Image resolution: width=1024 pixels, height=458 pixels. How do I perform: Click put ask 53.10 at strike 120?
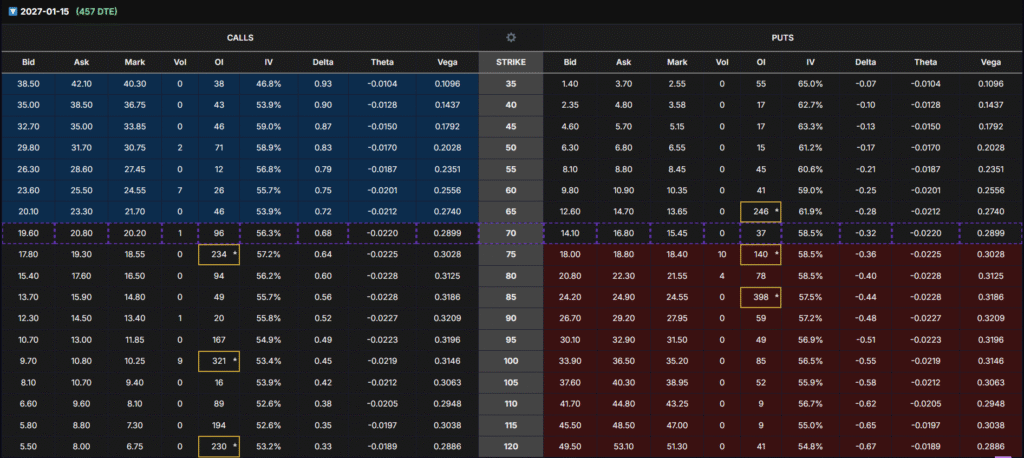[624, 445]
